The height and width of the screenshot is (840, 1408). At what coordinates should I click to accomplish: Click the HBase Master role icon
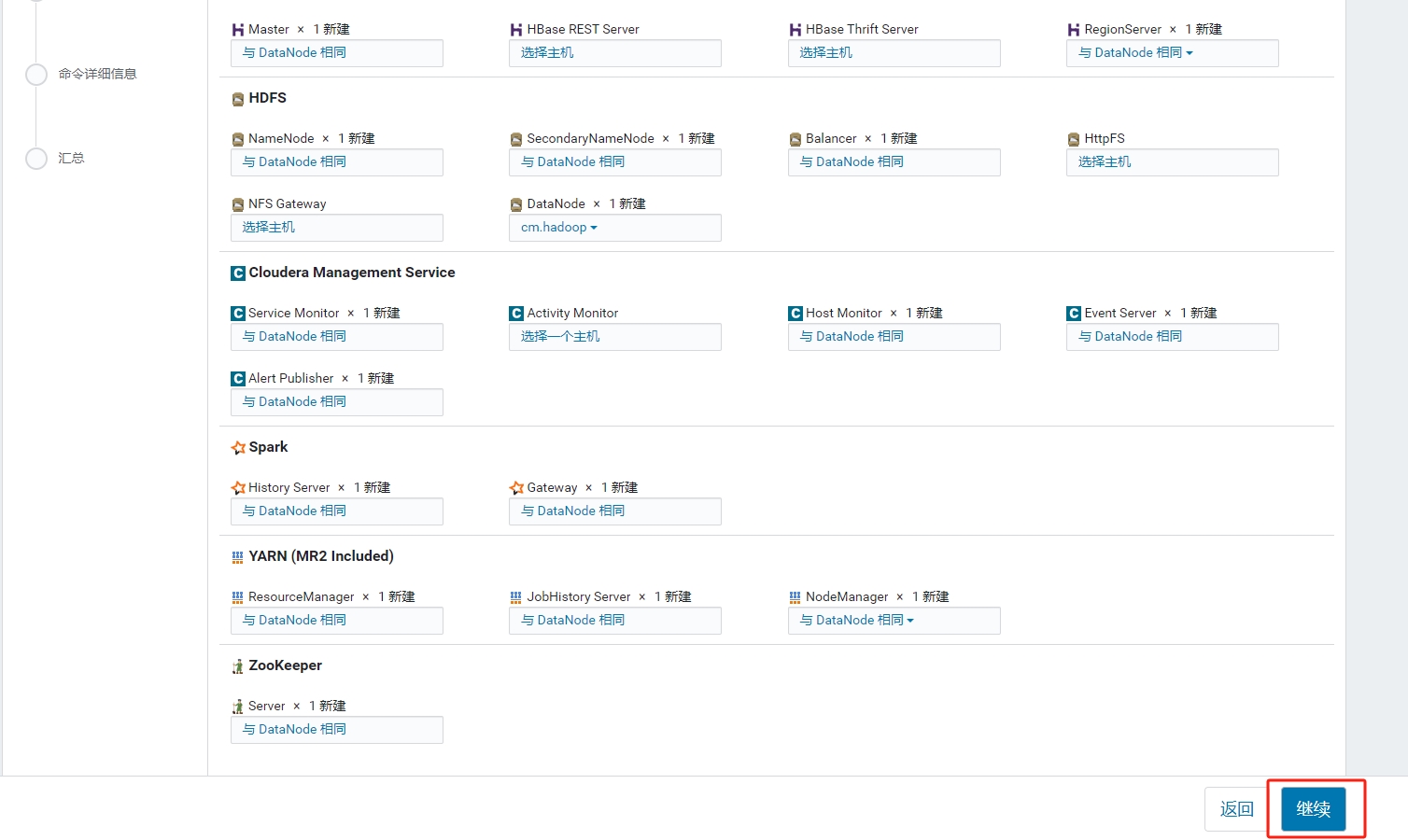238,30
